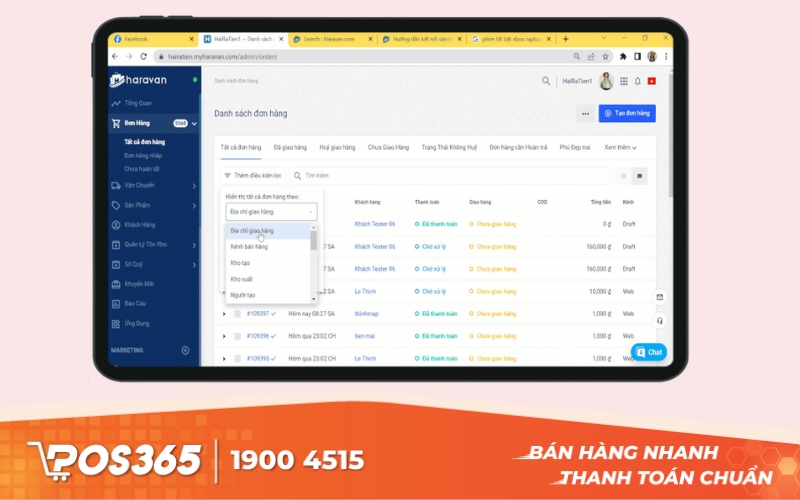Viewport: 800px width, 500px height.
Task: Go to Đơn hàng nháp in the sidebar
Action: pyautogui.click(x=143, y=156)
